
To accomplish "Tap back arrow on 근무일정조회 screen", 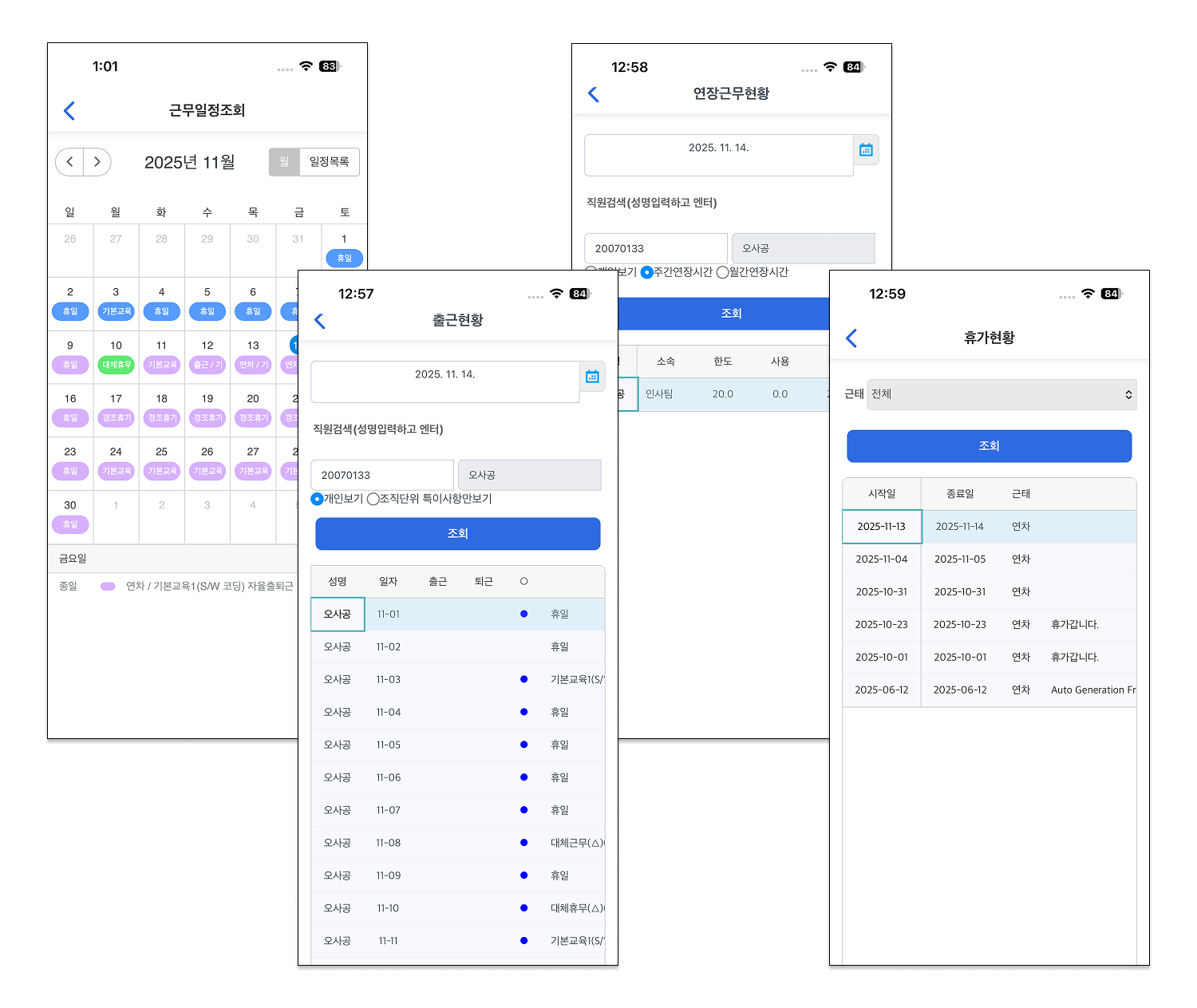I will pyautogui.click(x=69, y=111).
